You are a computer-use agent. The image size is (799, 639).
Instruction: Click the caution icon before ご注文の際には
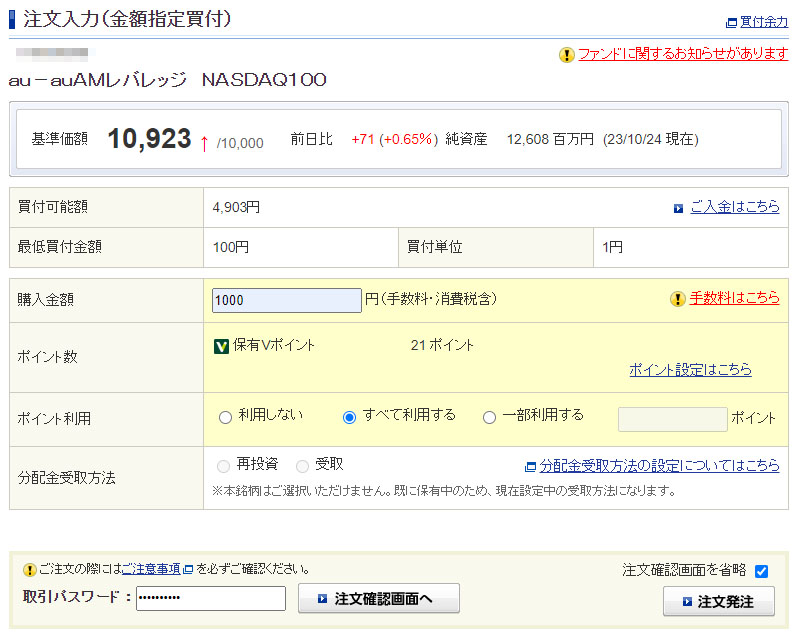[29, 569]
